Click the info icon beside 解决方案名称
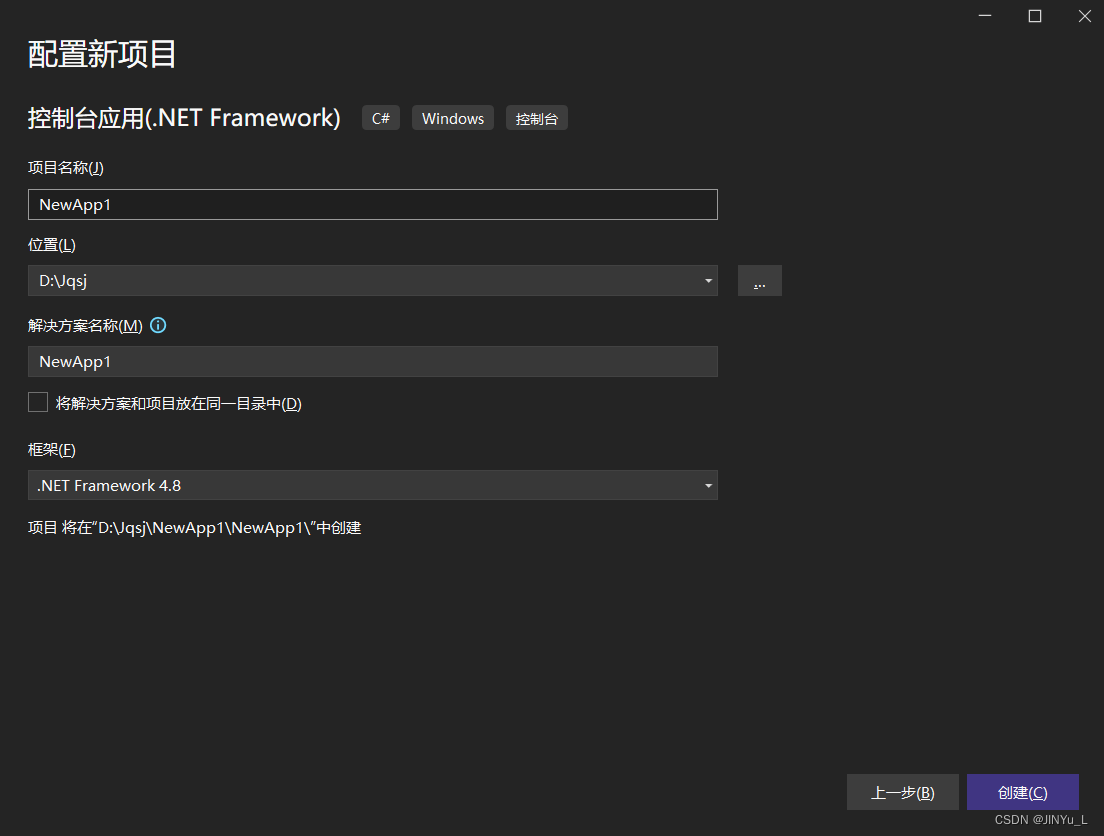1104x836 pixels. click(158, 324)
